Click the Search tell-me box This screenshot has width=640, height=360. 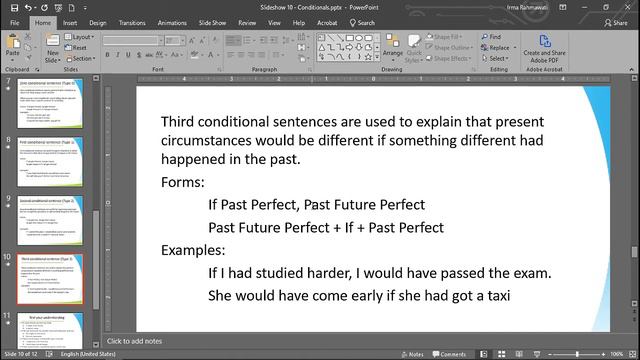(362, 23)
